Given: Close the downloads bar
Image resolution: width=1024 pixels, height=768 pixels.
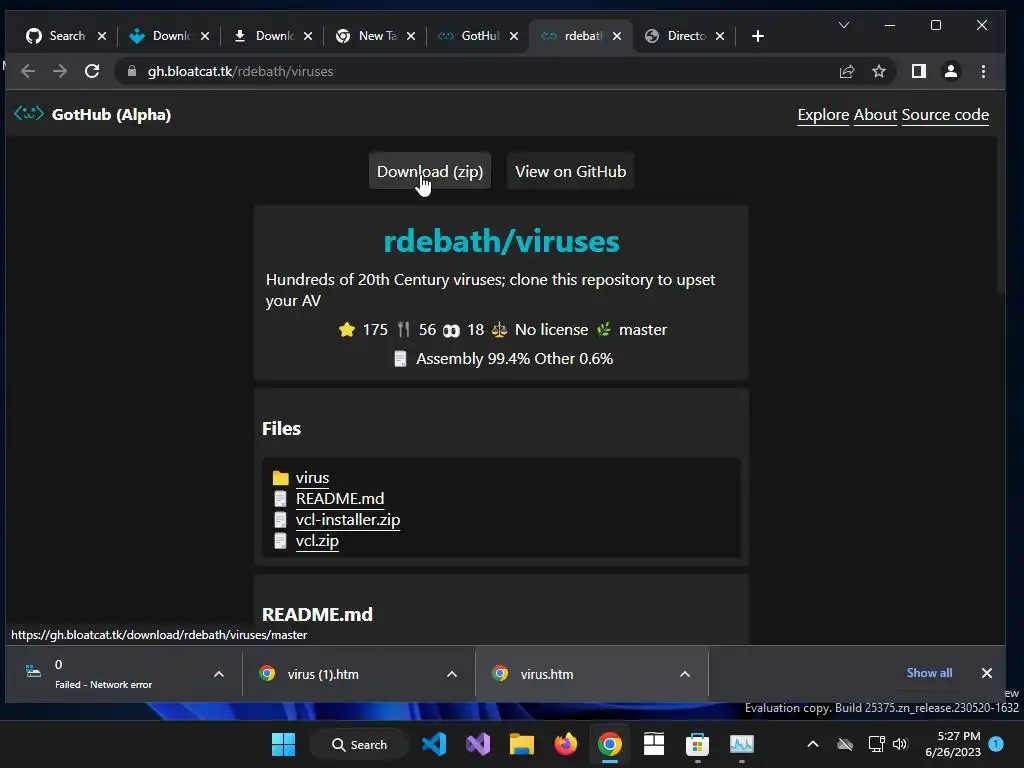Looking at the screenshot, I should tap(987, 673).
